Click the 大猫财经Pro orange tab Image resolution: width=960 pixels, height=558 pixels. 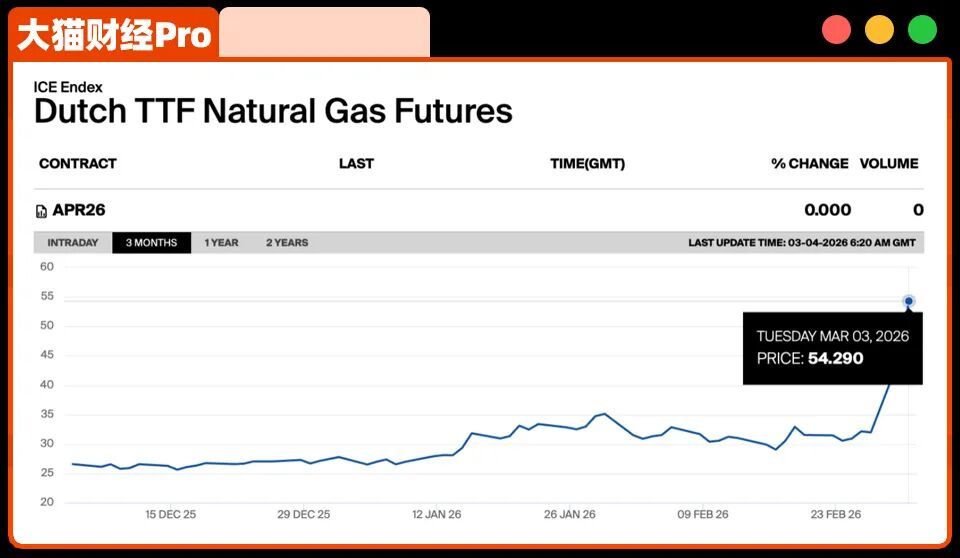114,35
